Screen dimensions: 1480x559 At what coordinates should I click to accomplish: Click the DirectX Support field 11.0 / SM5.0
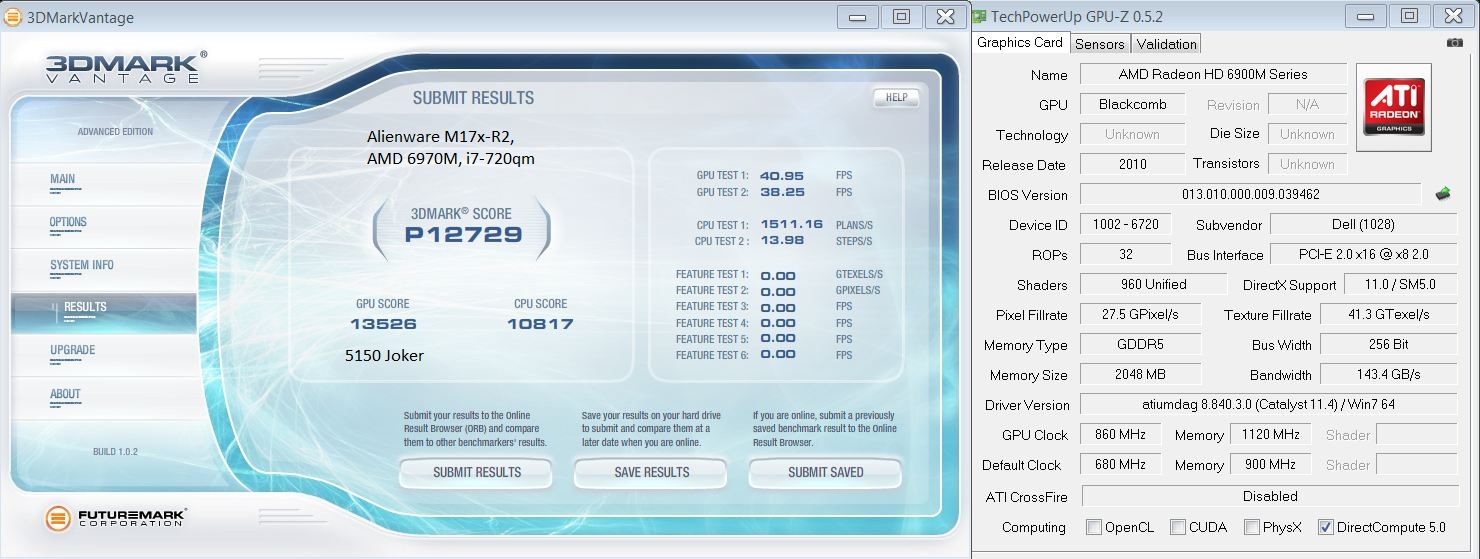(1400, 284)
